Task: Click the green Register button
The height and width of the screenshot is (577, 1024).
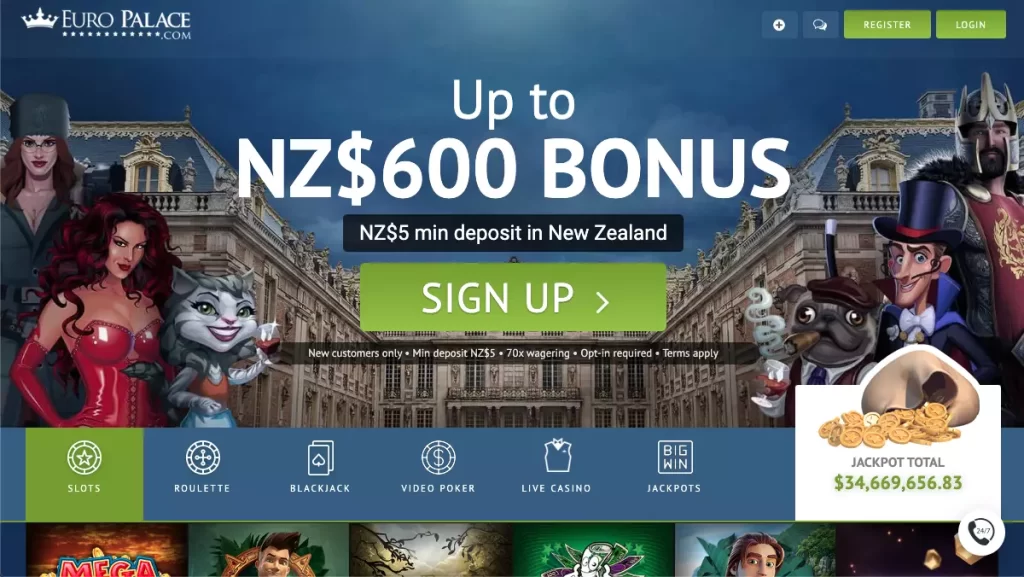Action: (887, 25)
